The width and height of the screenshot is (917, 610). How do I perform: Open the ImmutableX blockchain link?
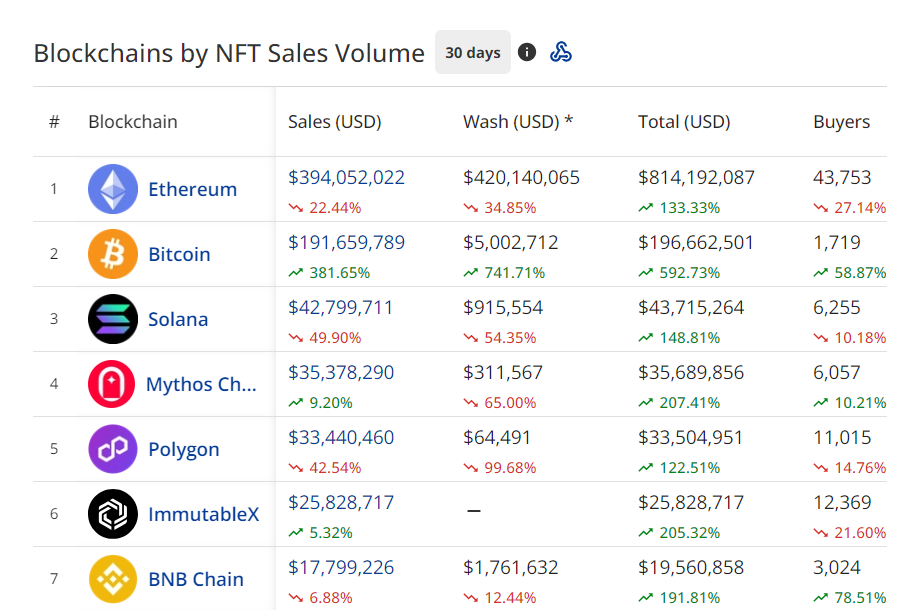pos(204,513)
